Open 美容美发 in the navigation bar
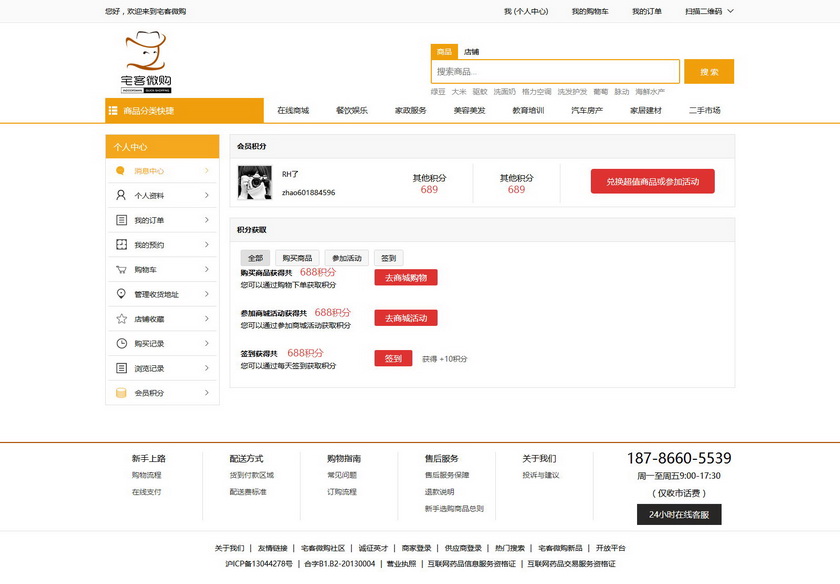The image size is (840, 584). coord(469,110)
